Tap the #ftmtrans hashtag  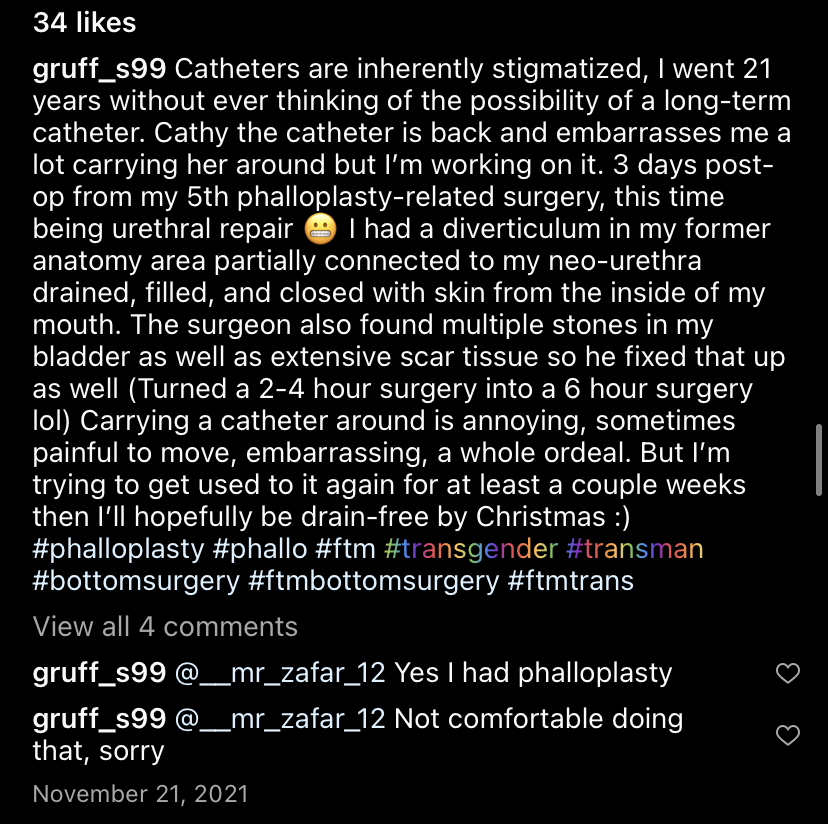tap(571, 581)
